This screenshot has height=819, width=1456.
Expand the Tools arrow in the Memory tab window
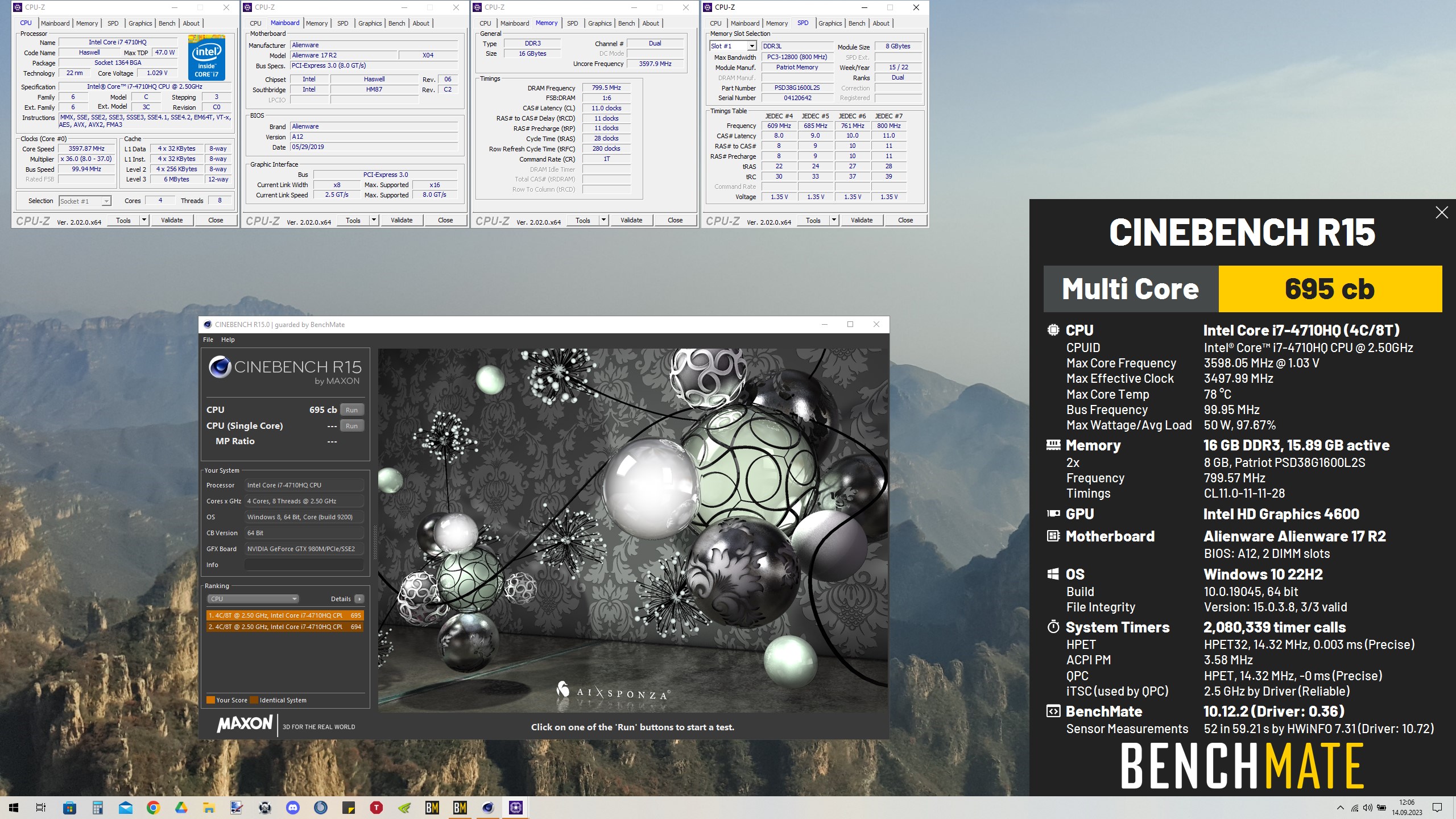(x=604, y=220)
